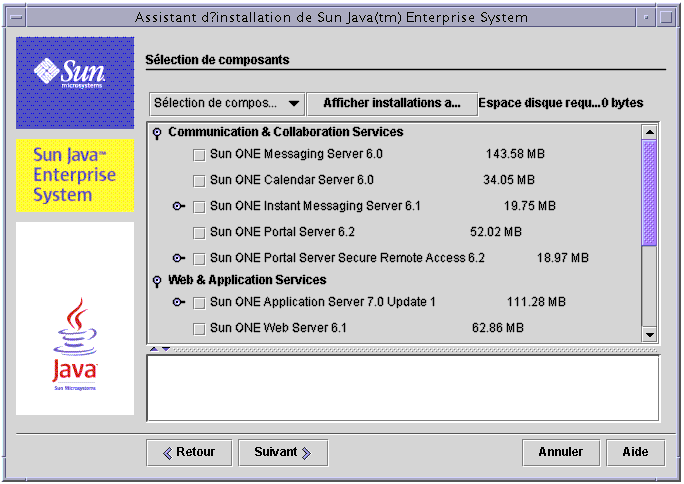Open the window menu button in title bar

click(x=17, y=17)
